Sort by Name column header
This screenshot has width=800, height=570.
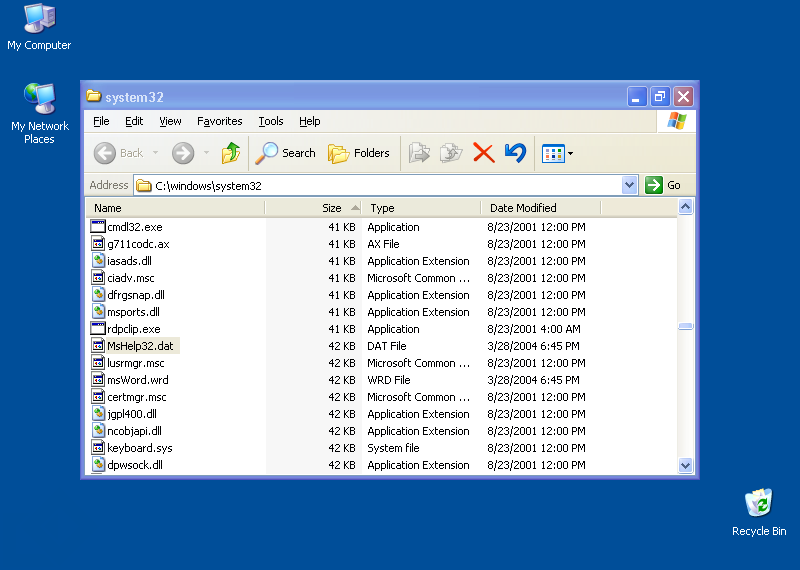pos(174,208)
